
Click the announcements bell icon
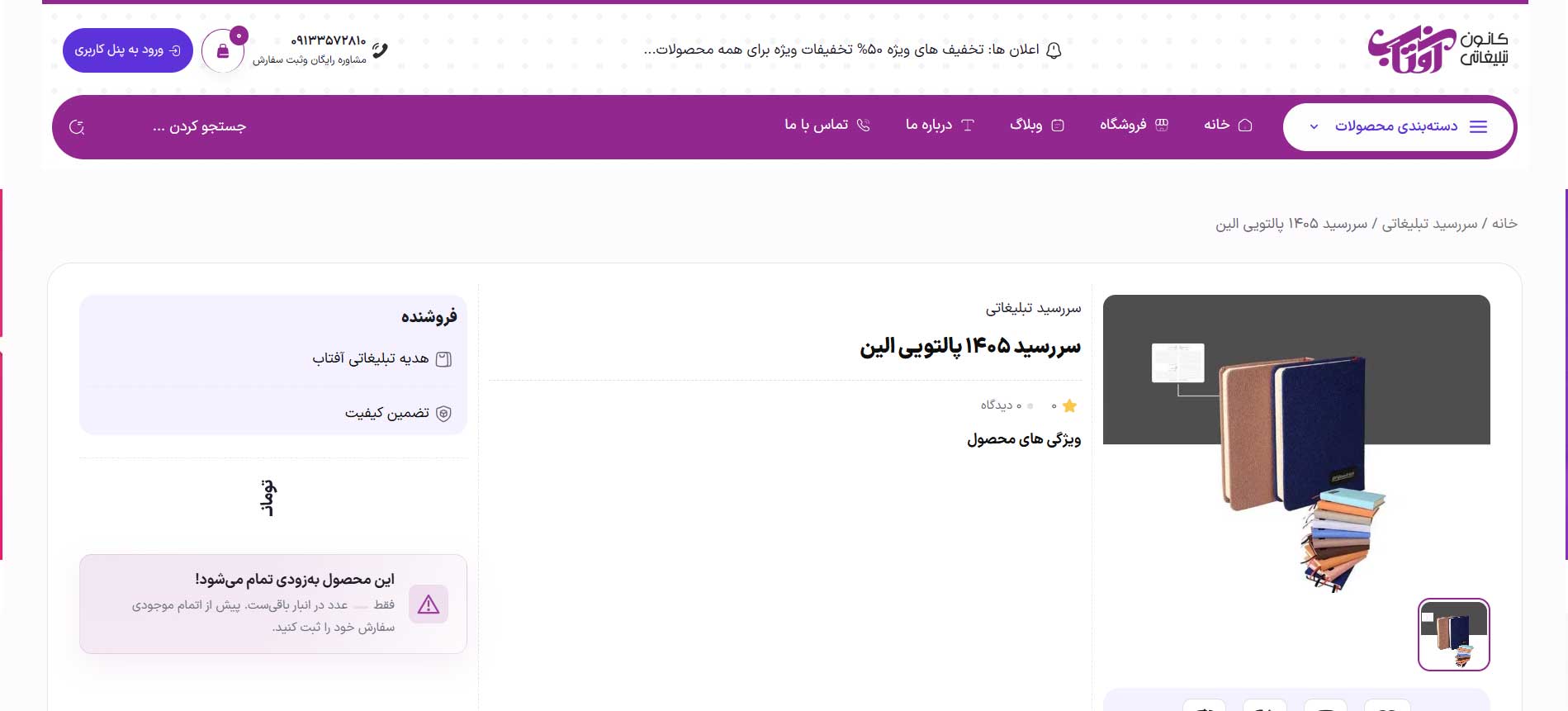tap(1054, 50)
